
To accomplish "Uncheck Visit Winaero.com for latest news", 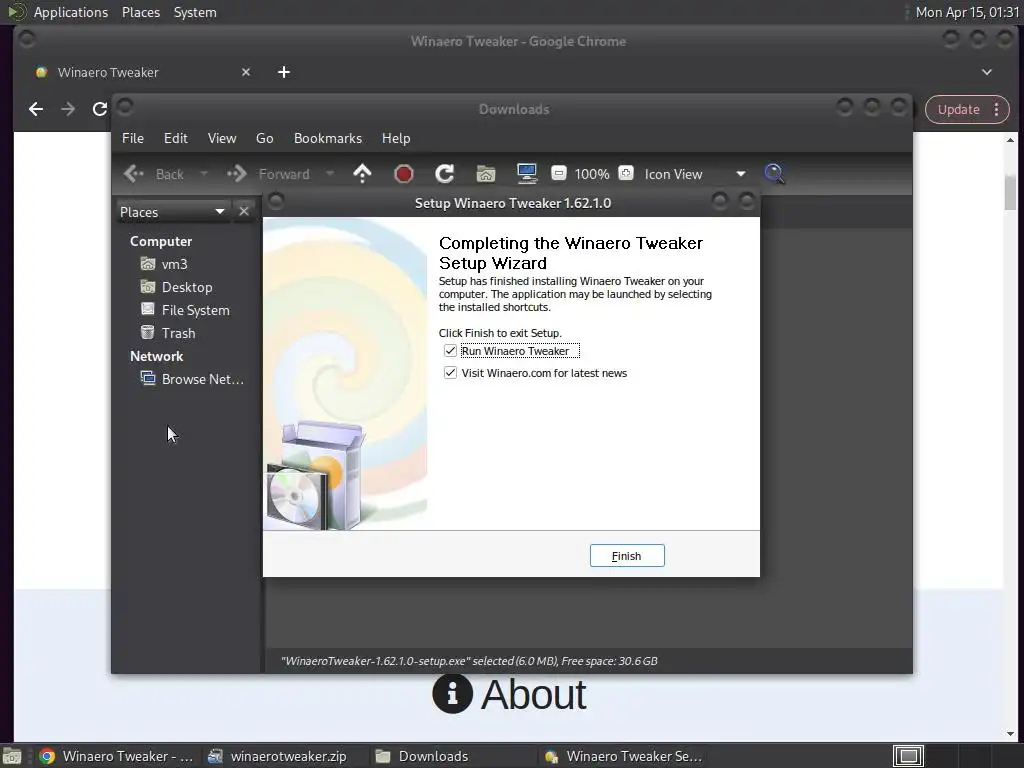I will point(450,373).
